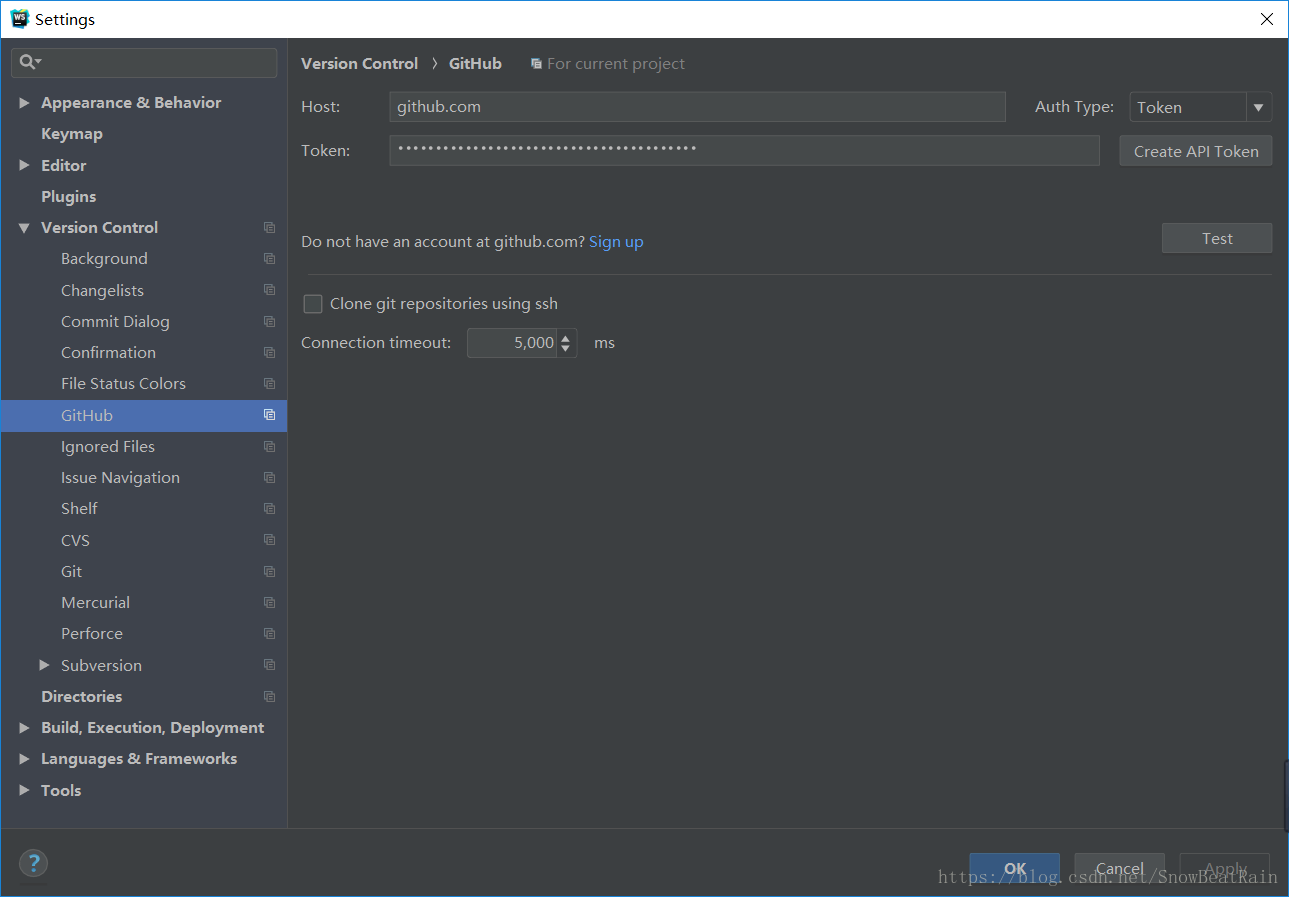1289x897 pixels.
Task: Click project-level icon beside Git
Action: [x=269, y=571]
